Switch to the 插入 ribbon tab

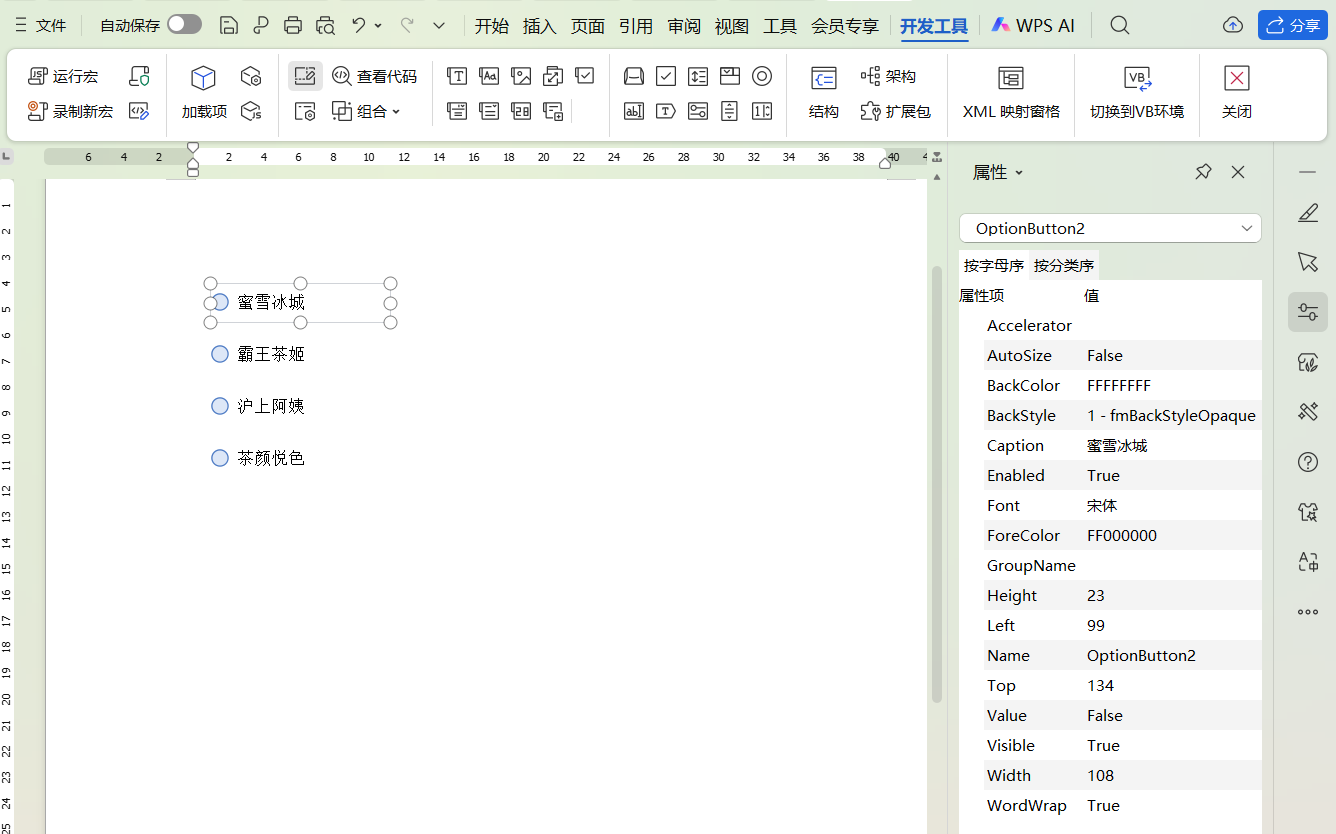pyautogui.click(x=539, y=26)
